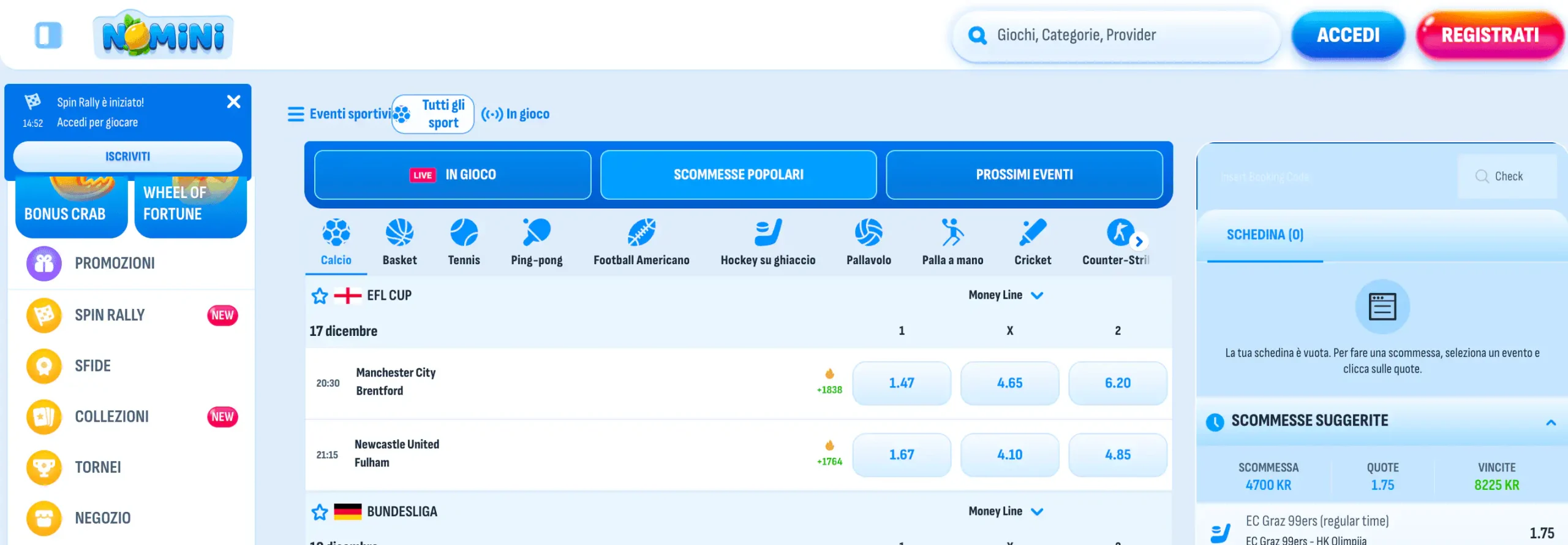Open the Collezioni sidebar item
The image size is (1568, 545).
click(x=132, y=417)
